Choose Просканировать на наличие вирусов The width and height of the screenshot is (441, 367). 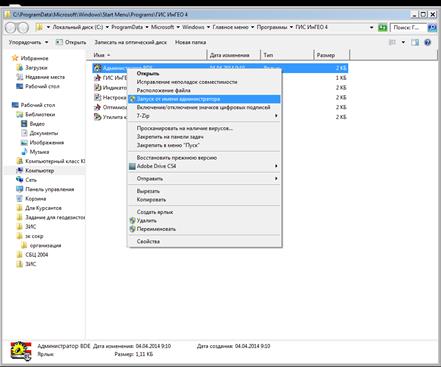204,128
